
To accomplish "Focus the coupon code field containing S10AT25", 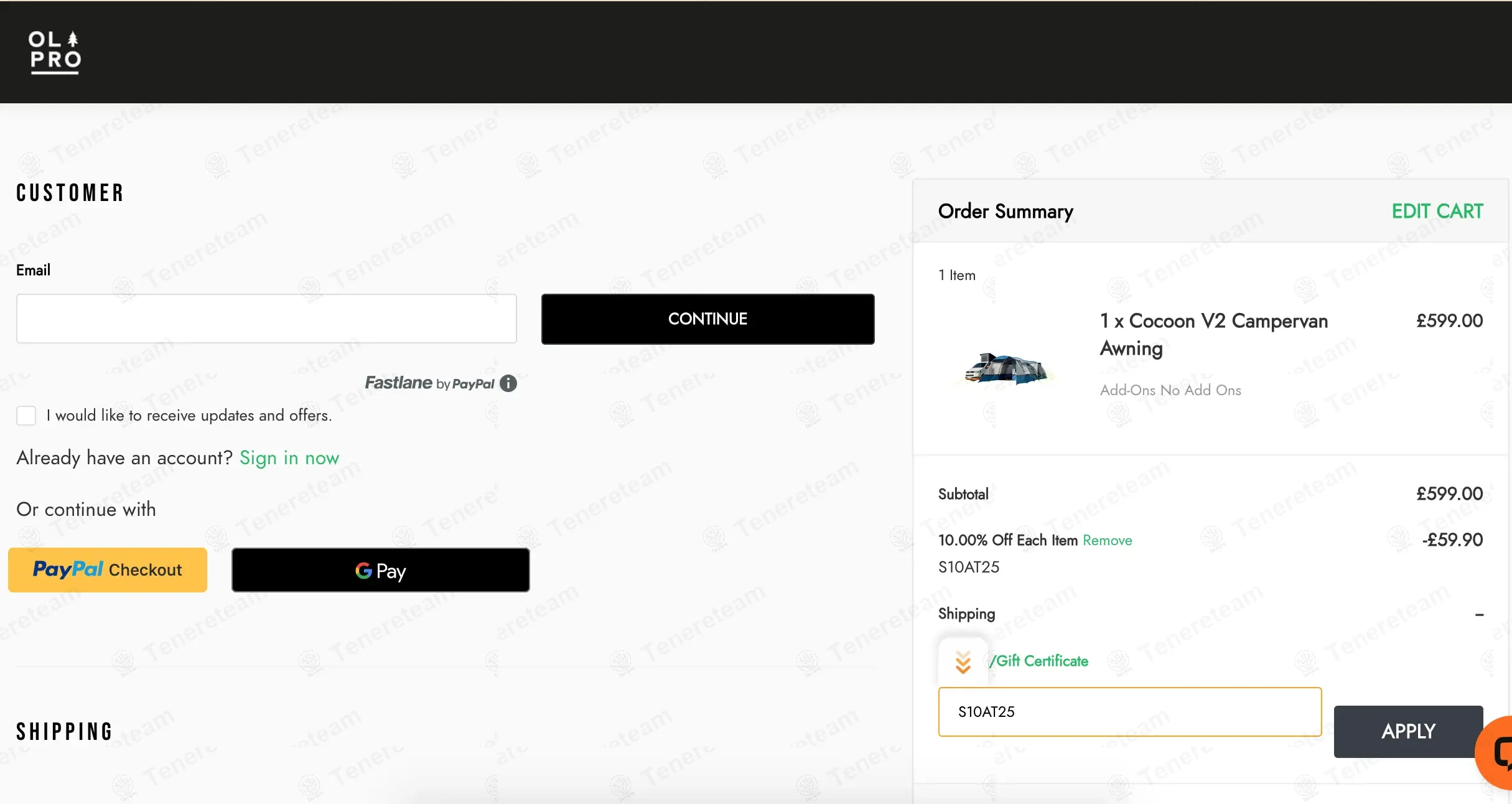I will click(x=1129, y=712).
